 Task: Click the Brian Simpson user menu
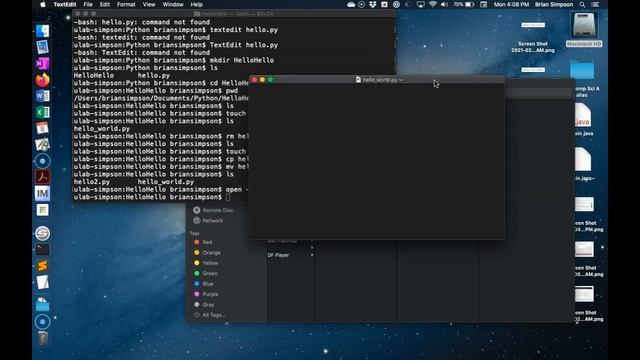click(554, 4)
